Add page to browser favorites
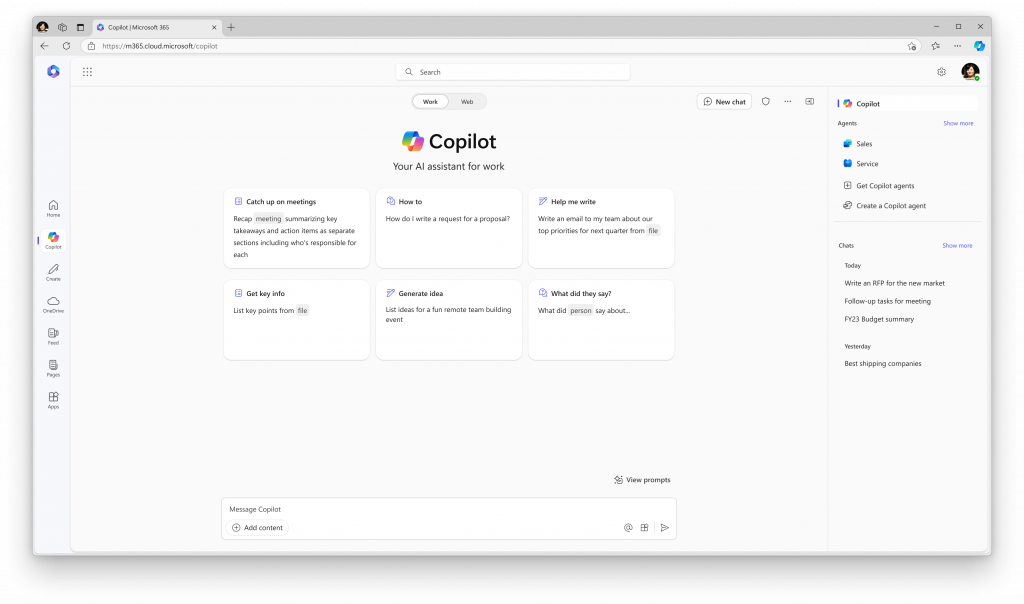The width and height of the screenshot is (1024, 604). pyautogui.click(x=912, y=46)
